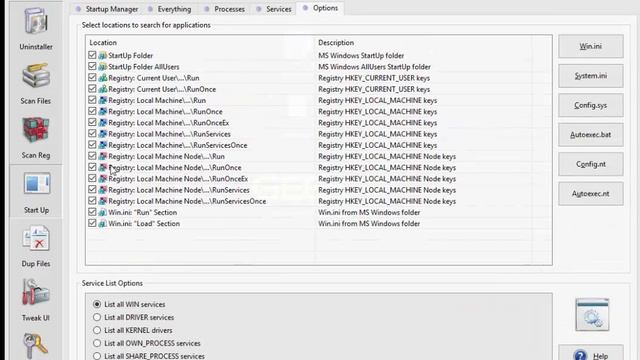Toggle Local Machine\...\RunOnceEx checkbox
Screen dimensions: 640x360
[92, 122]
